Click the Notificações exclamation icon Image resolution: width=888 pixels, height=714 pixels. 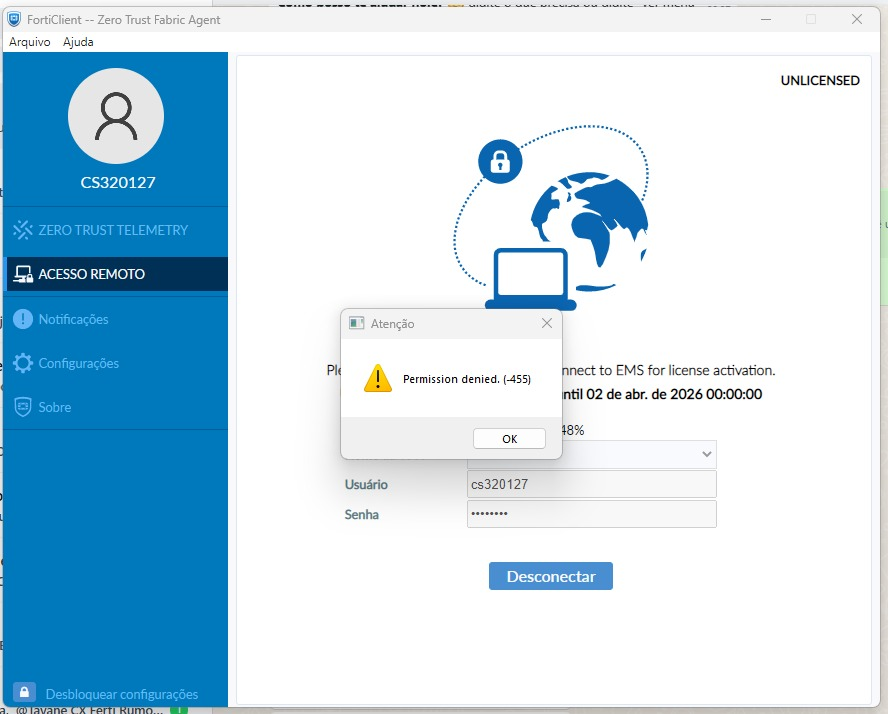pos(23,319)
